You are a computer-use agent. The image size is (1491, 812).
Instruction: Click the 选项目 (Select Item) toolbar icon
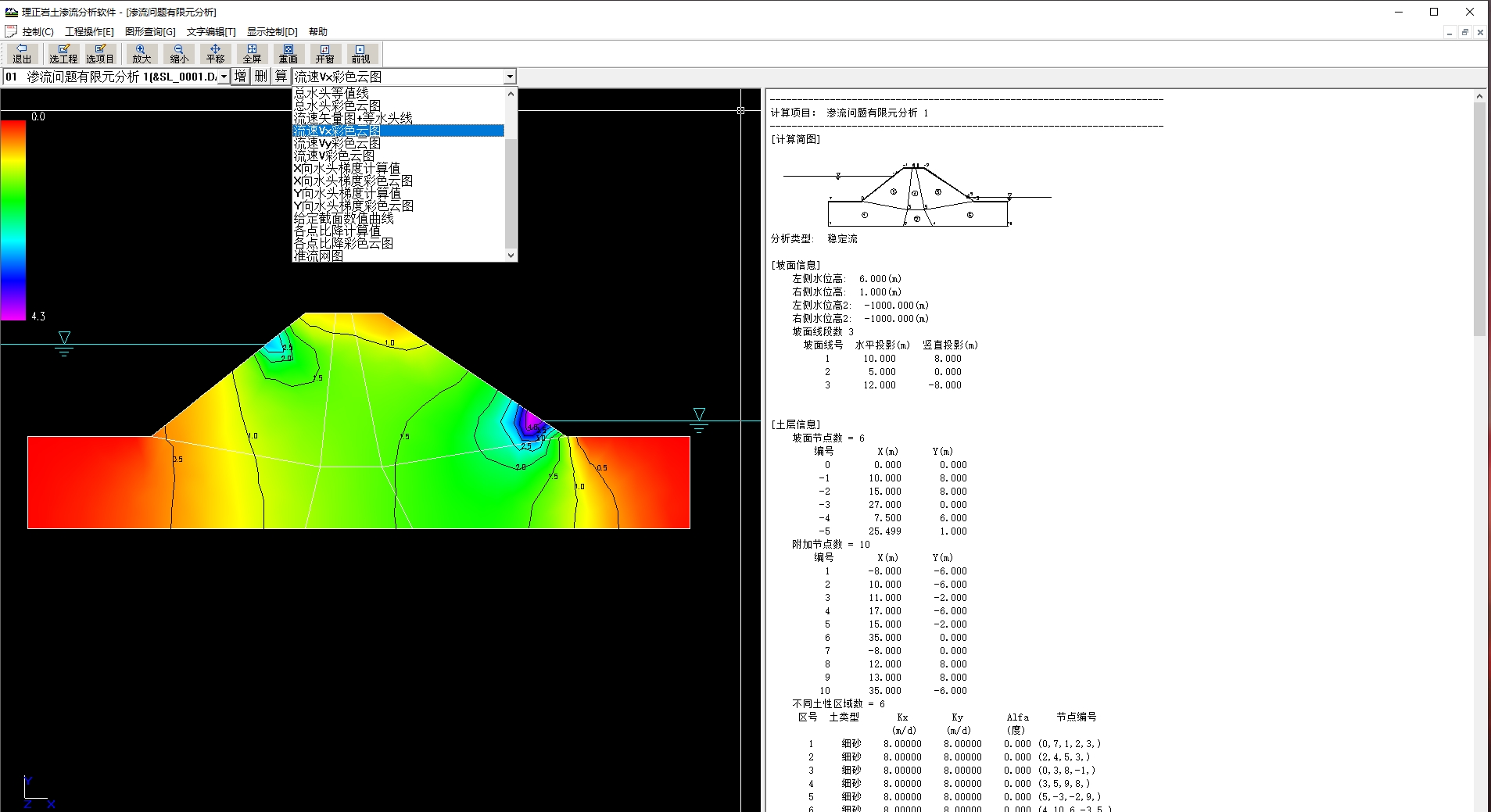(100, 54)
